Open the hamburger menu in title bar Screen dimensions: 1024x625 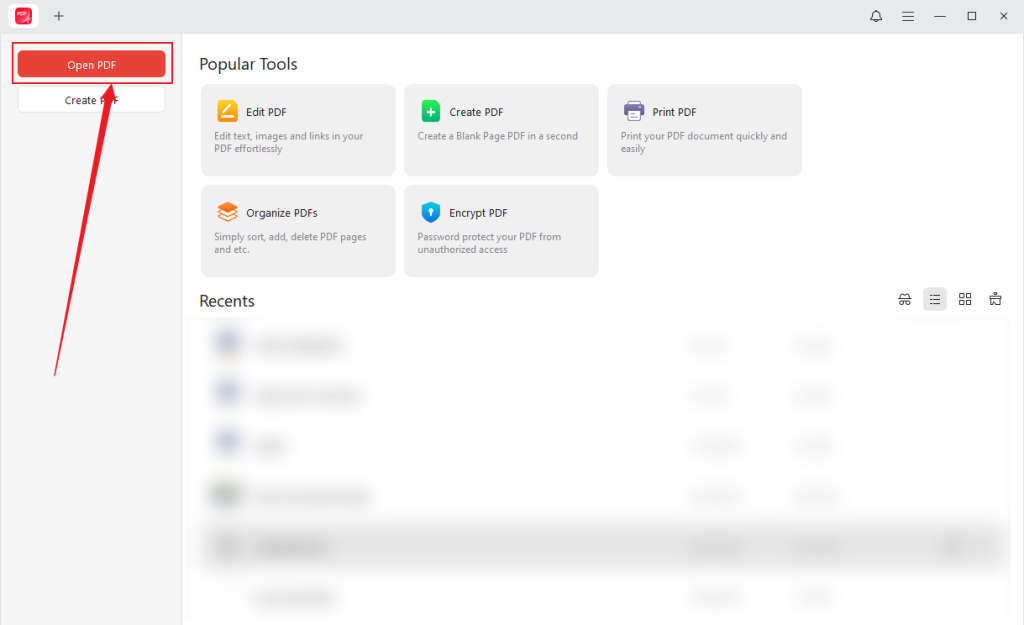908,16
